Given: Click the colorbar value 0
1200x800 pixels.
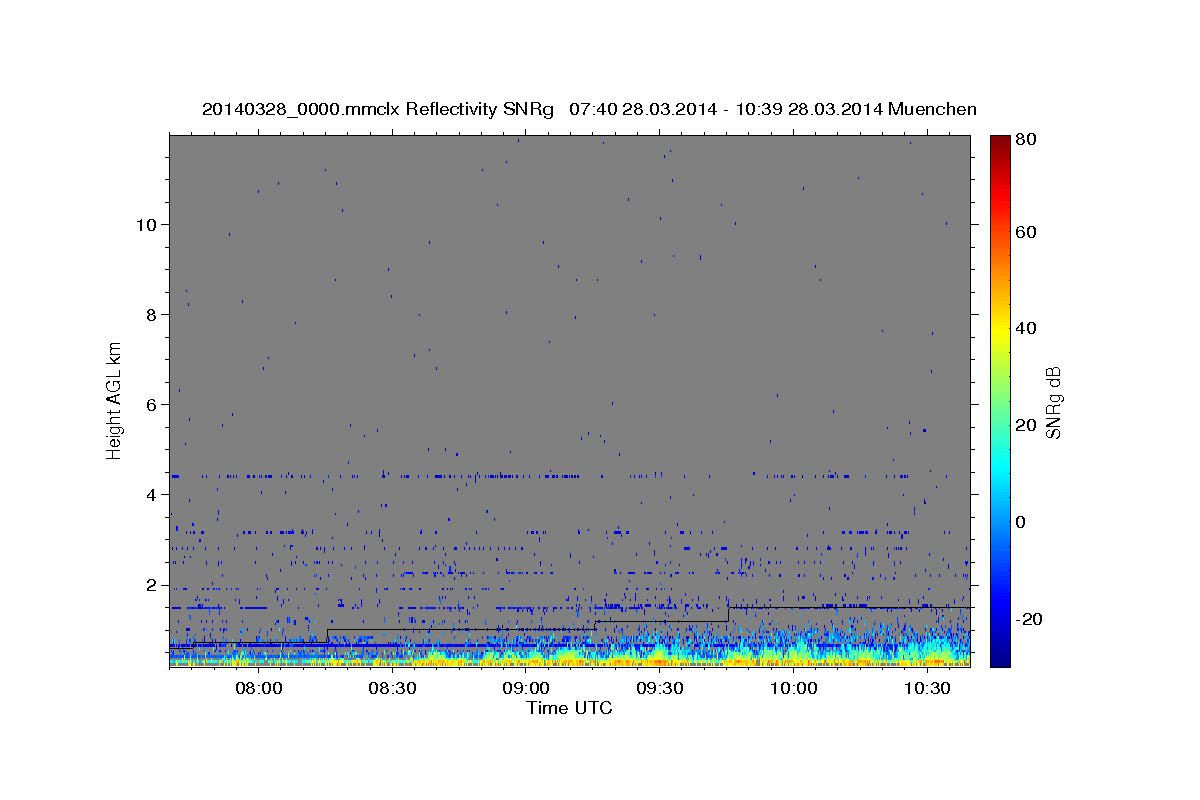Looking at the screenshot, I should coord(1021,522).
